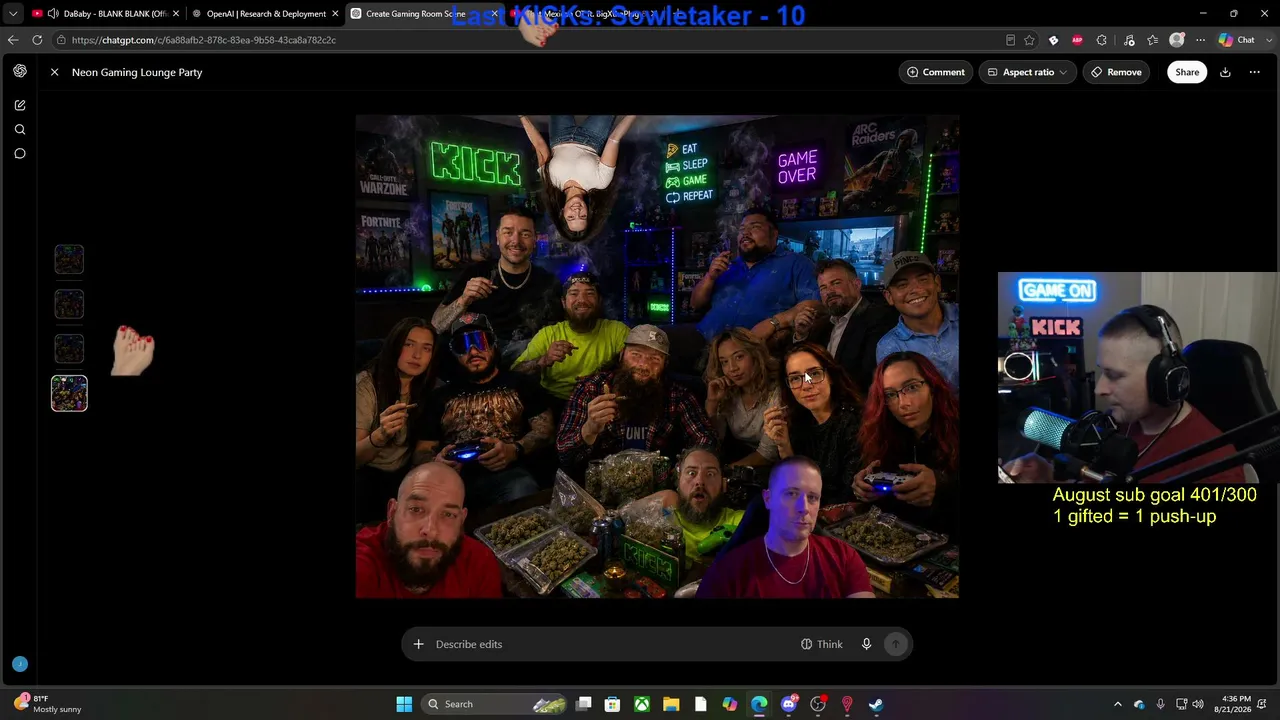Select the third image version thumbnail
The height and width of the screenshot is (720, 1280).
click(x=69, y=348)
